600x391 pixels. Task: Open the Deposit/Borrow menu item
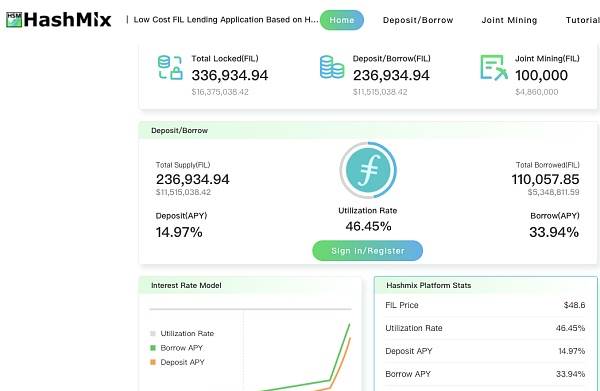[x=418, y=20]
